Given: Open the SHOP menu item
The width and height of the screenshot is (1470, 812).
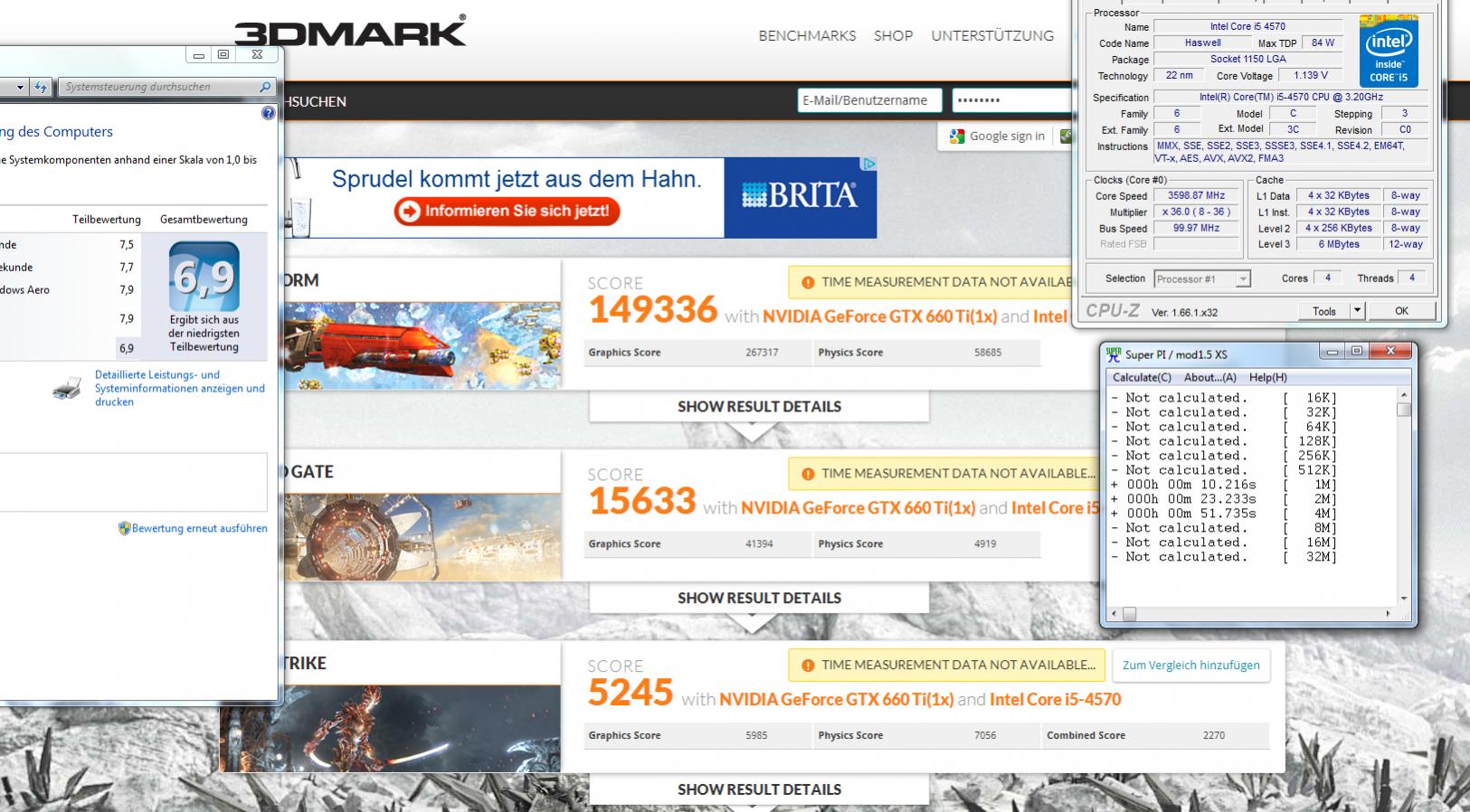Looking at the screenshot, I should pyautogui.click(x=893, y=36).
